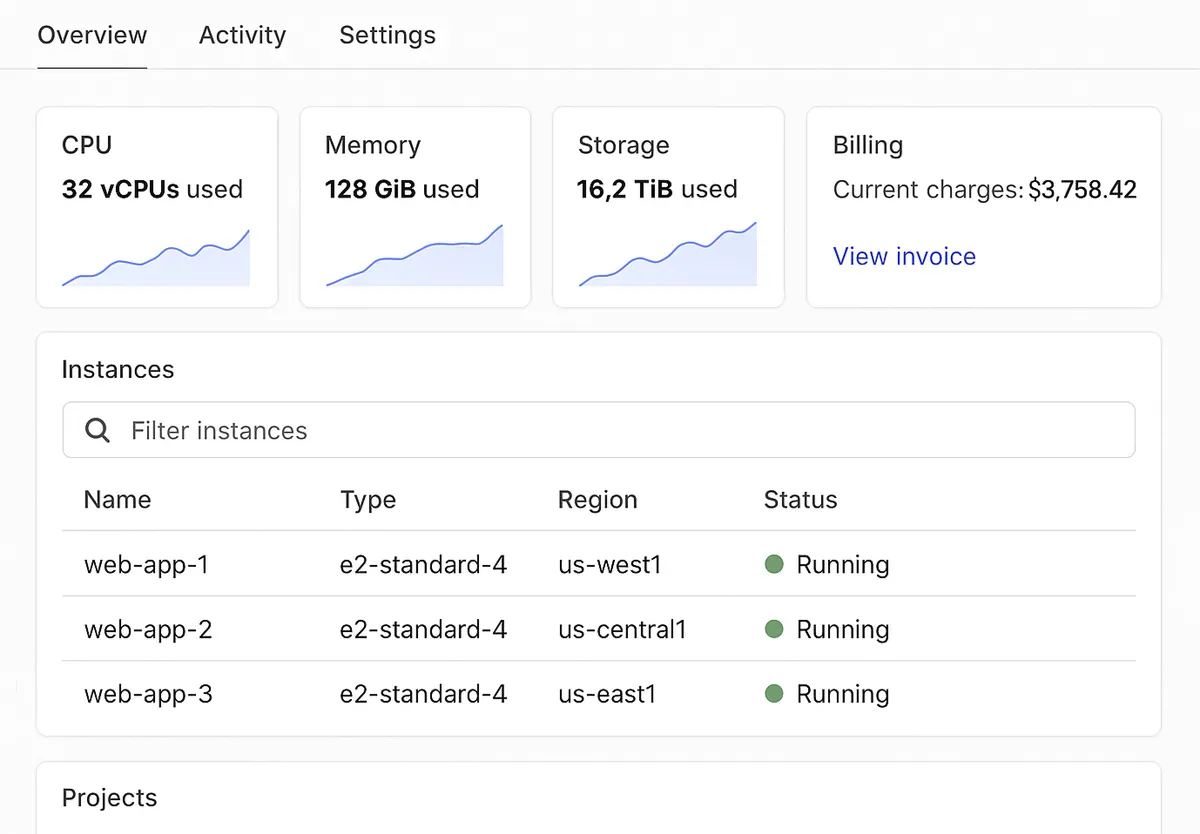Select the Overview tab
Image resolution: width=1200 pixels, height=834 pixels.
point(92,35)
